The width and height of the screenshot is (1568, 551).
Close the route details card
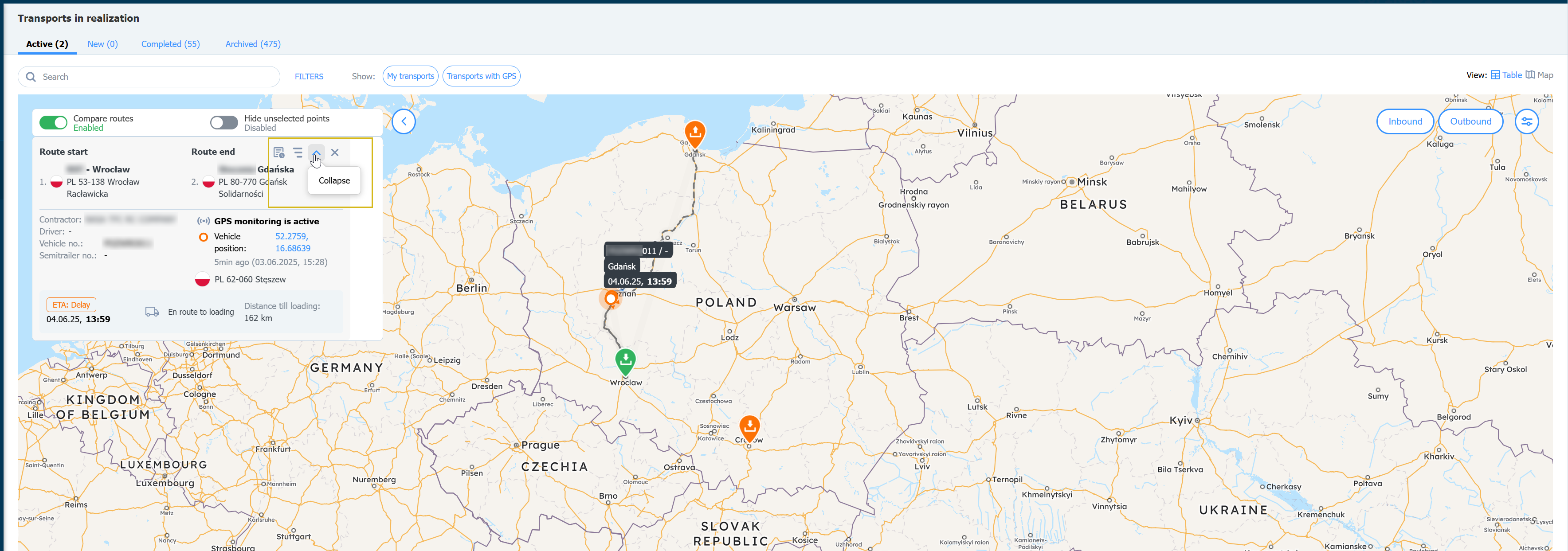click(x=335, y=152)
